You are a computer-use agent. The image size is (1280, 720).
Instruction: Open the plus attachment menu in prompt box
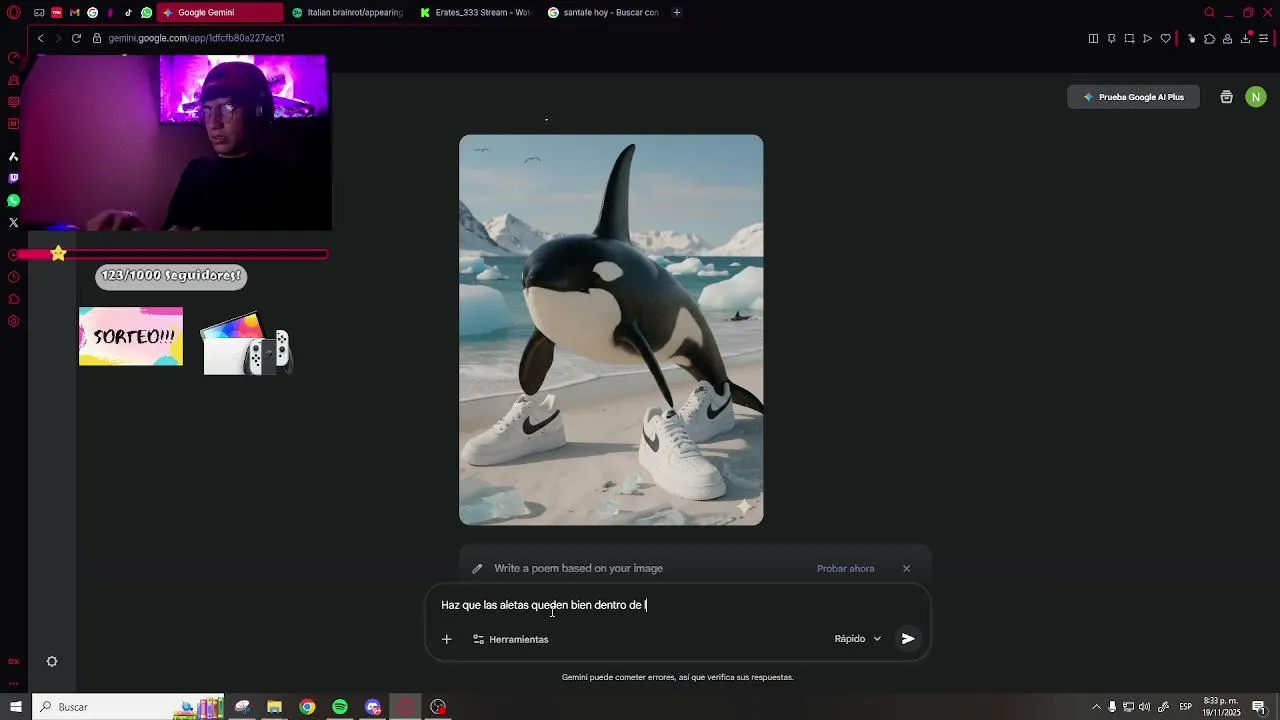click(447, 639)
